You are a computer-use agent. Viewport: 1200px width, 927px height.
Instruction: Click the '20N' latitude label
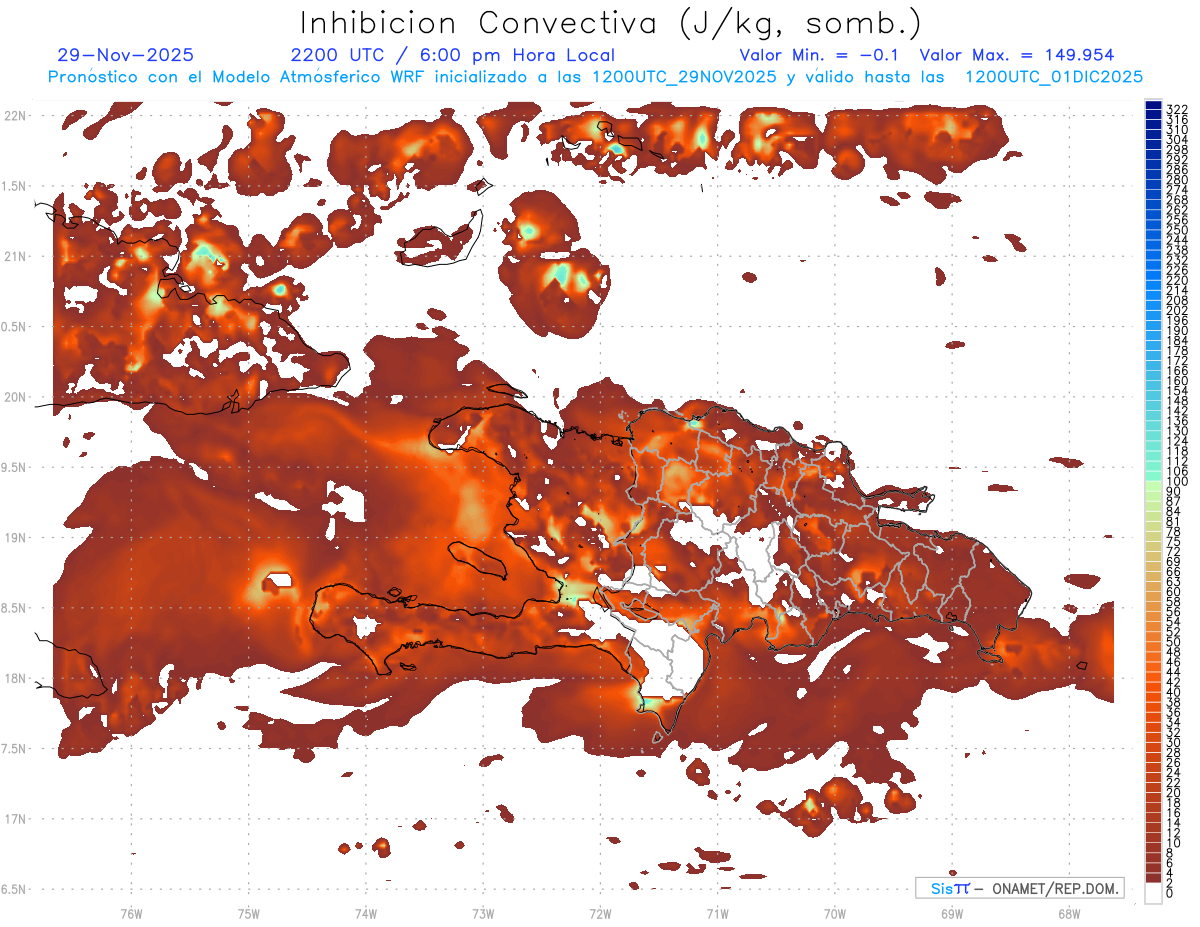16,397
